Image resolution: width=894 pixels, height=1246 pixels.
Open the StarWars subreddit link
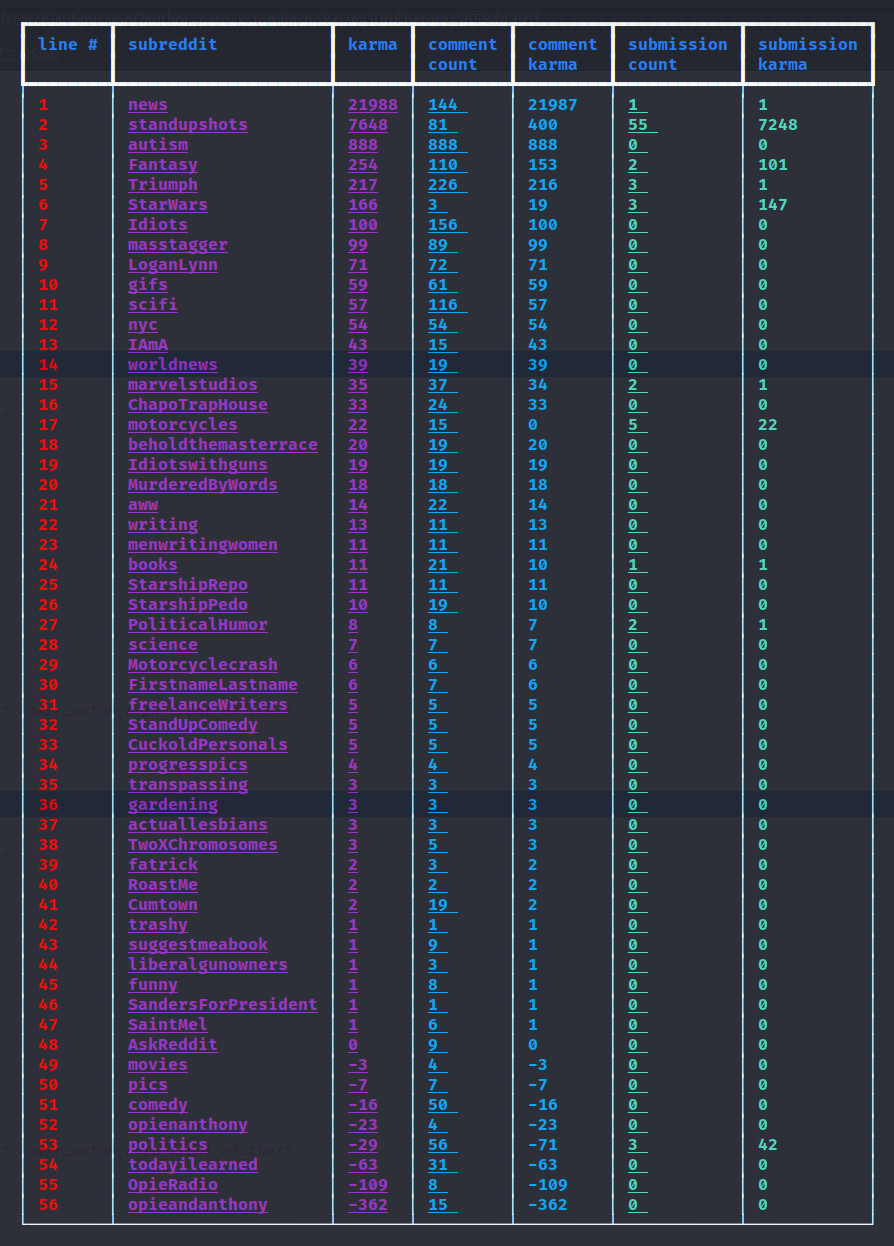[x=168, y=205]
